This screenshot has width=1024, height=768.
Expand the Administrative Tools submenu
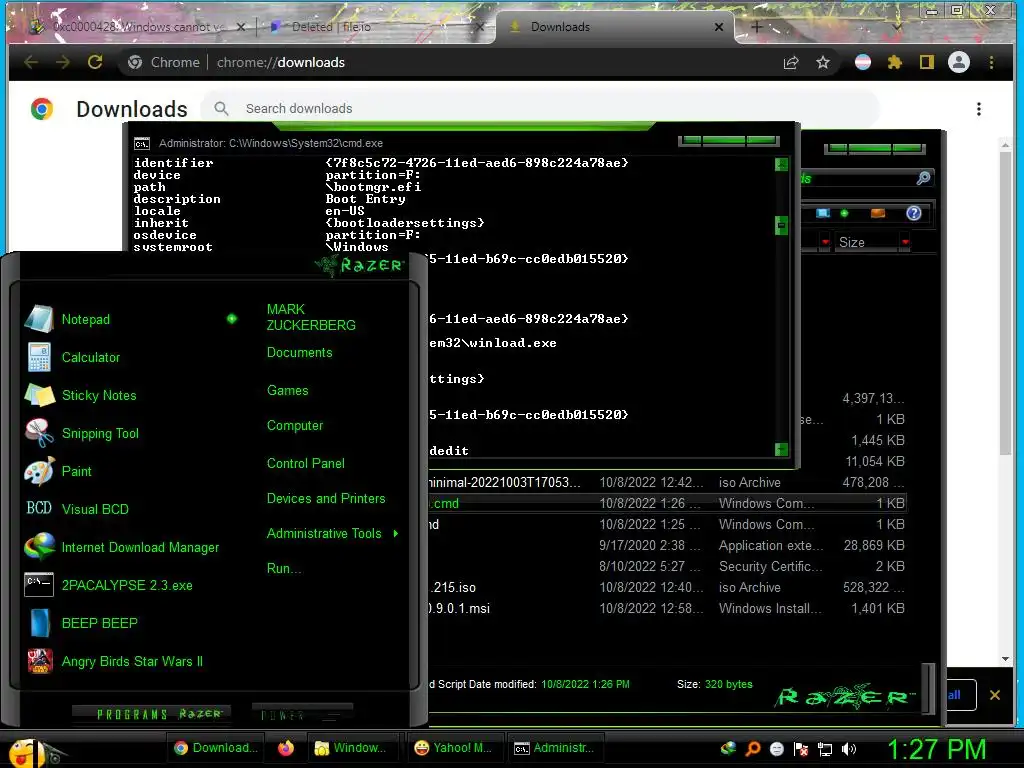coord(332,534)
